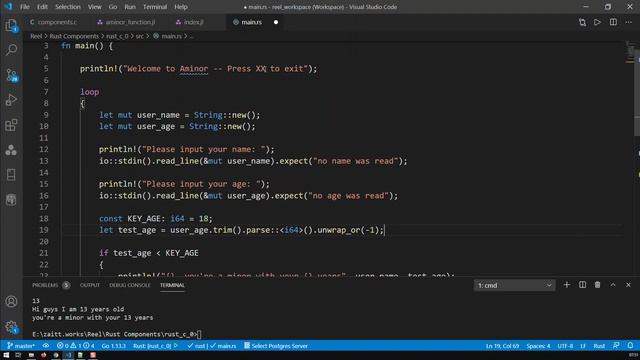Split the editor right
640x360 pixels.
613,22
